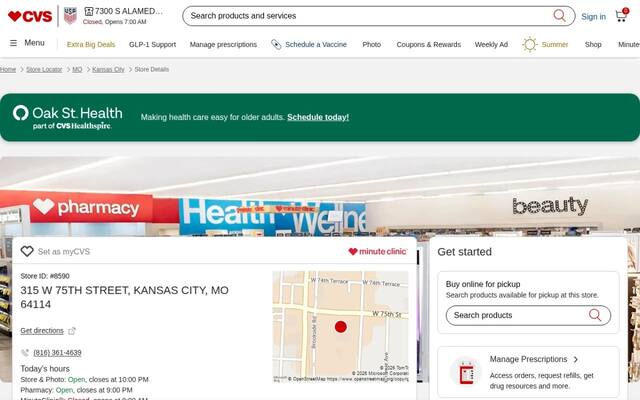Click the Summer sun icon
This screenshot has width=640, height=400.
pyautogui.click(x=530, y=44)
